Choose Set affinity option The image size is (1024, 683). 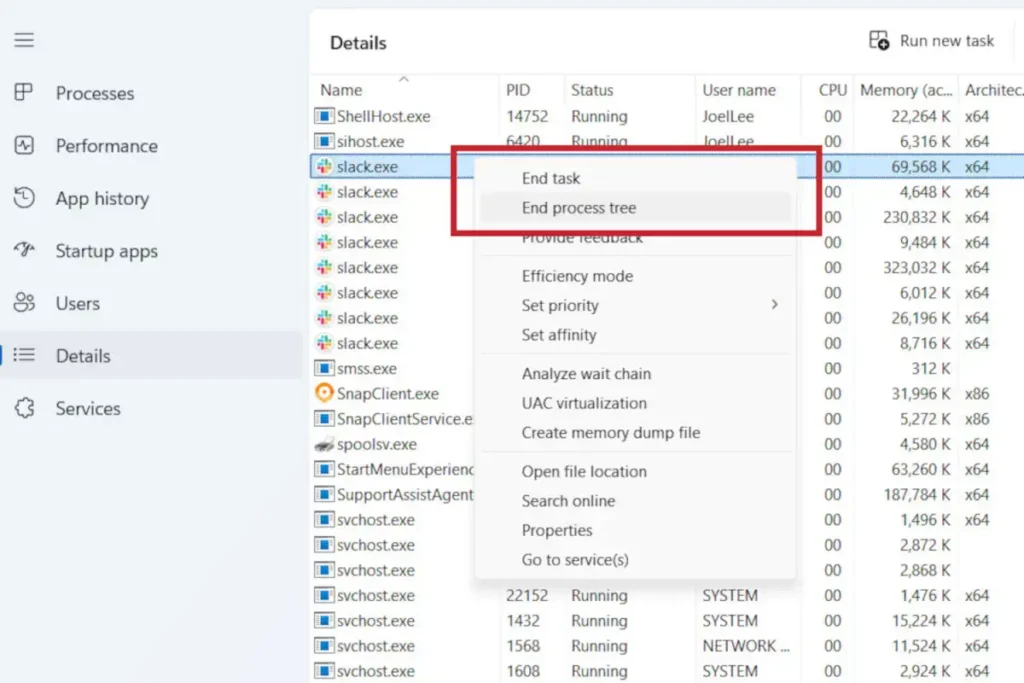coord(635,335)
